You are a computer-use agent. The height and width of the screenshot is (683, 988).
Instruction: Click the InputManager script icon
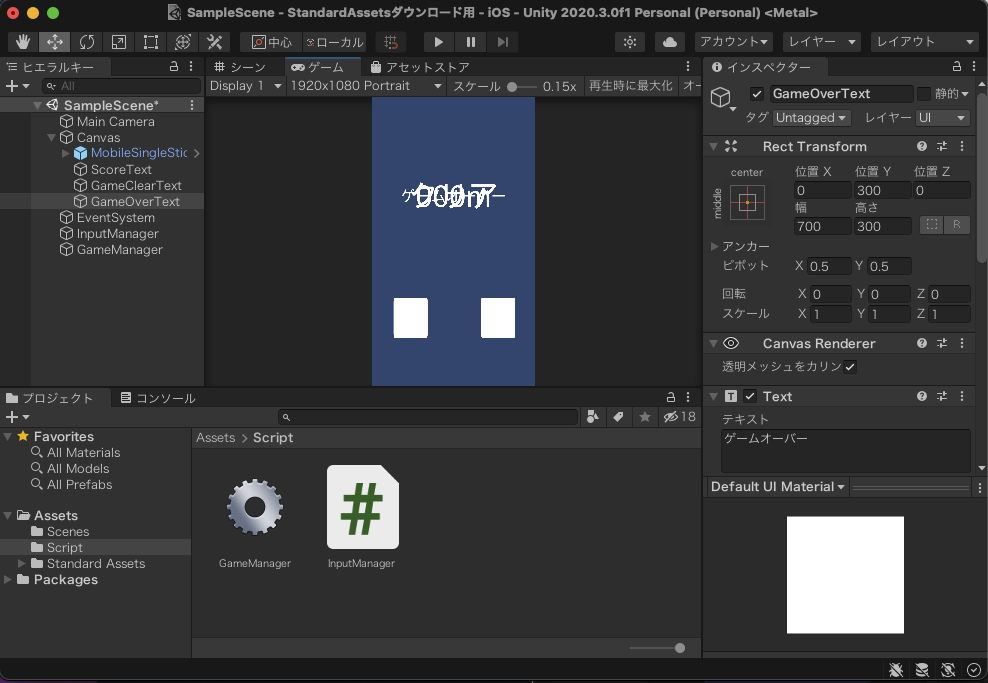362,508
